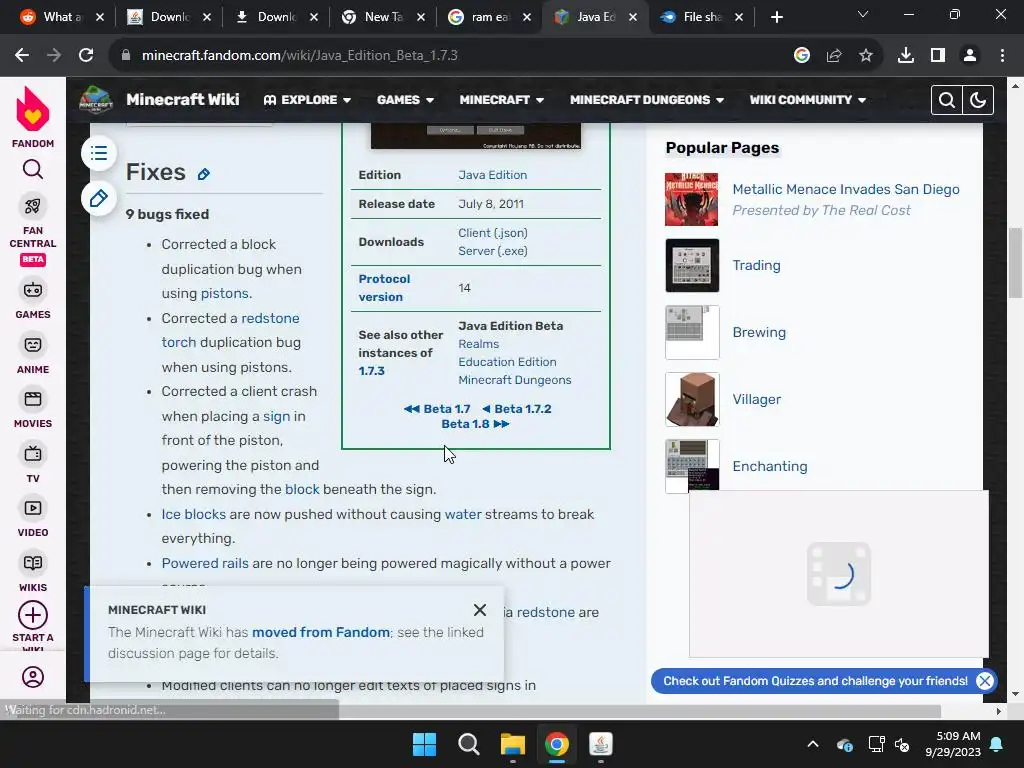Viewport: 1024px width, 768px height.
Task: Open Powered rails link
Action: [205, 563]
